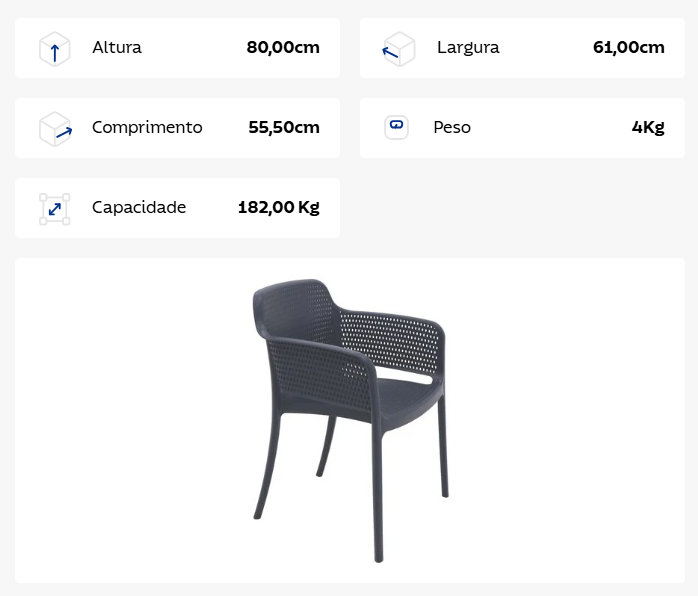Screen dimensions: 698x596
Task: Click the Comprimento length cube icon
Action: [x=55, y=129]
